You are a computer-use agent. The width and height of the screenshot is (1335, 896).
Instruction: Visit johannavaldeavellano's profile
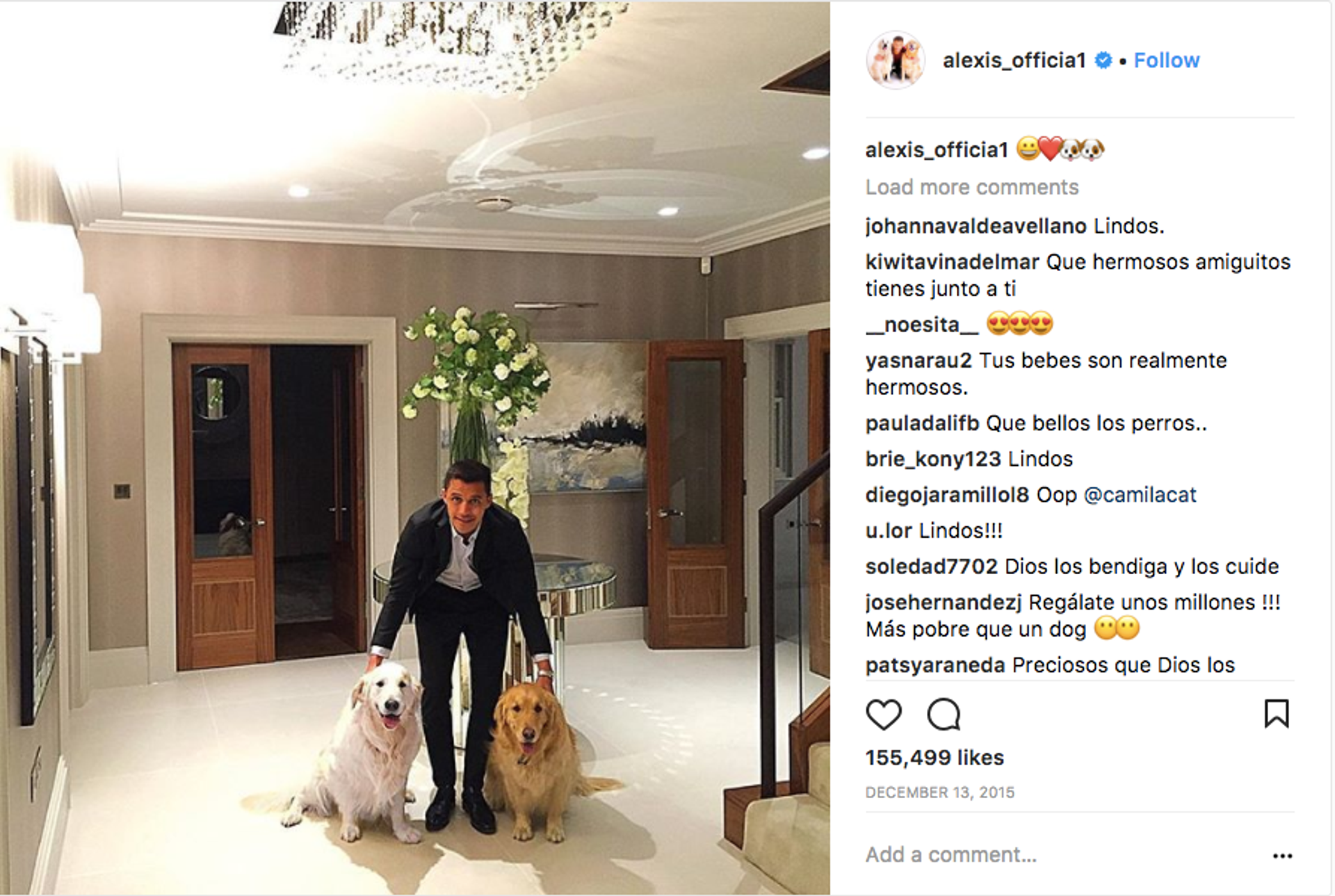point(976,226)
